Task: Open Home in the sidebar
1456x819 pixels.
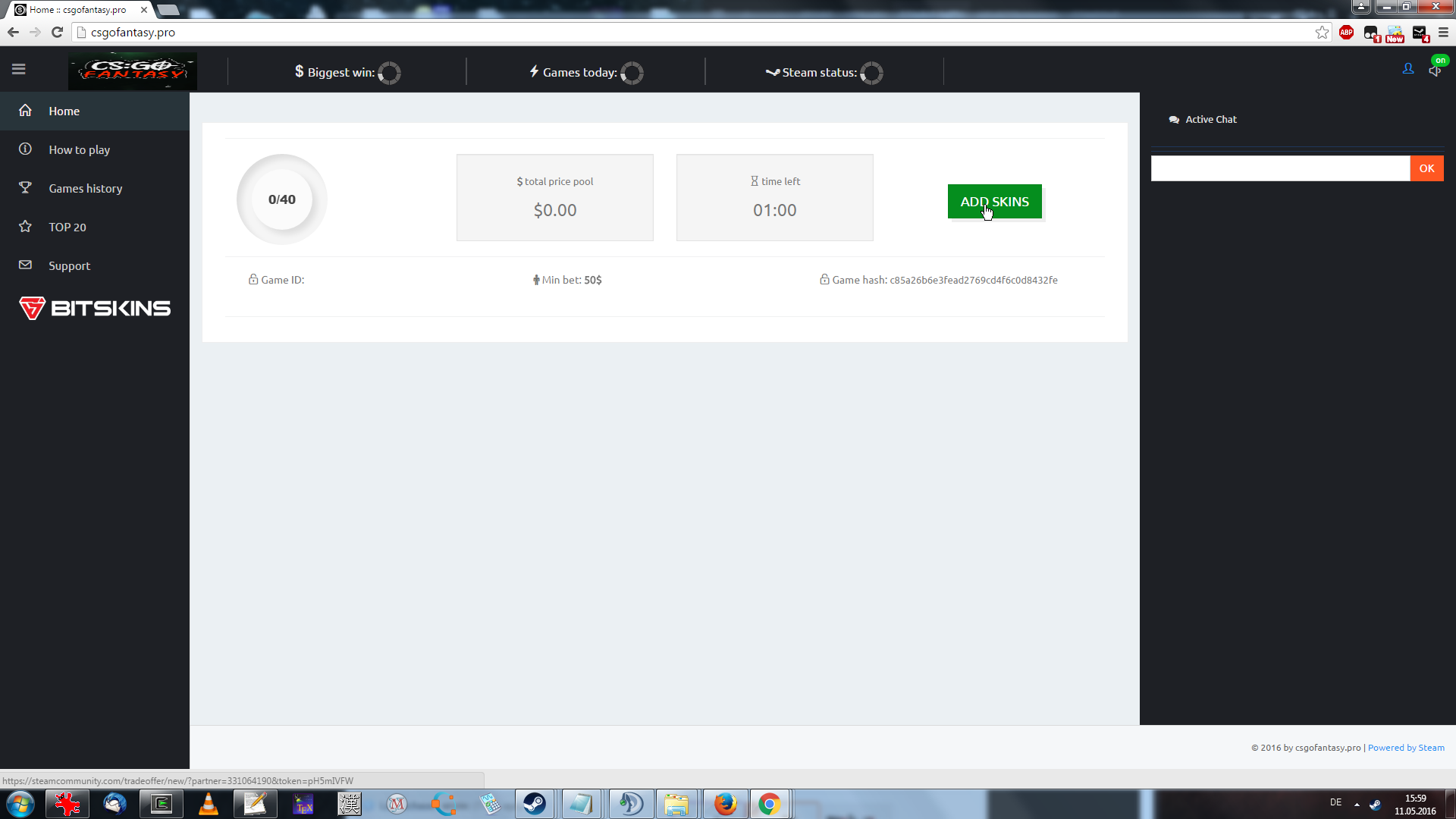Action: click(x=64, y=111)
